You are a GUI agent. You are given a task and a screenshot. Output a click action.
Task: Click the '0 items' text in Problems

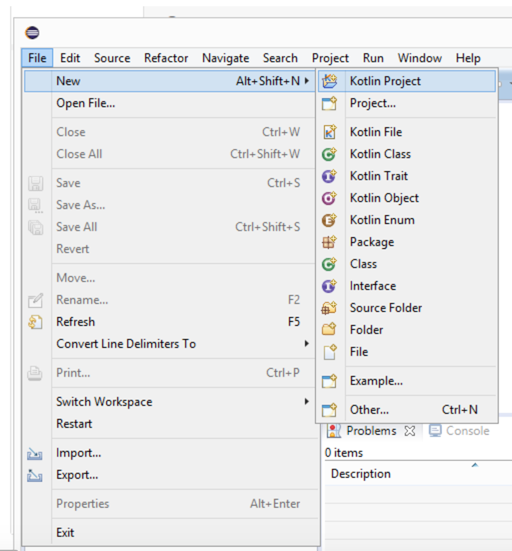pyautogui.click(x=344, y=453)
